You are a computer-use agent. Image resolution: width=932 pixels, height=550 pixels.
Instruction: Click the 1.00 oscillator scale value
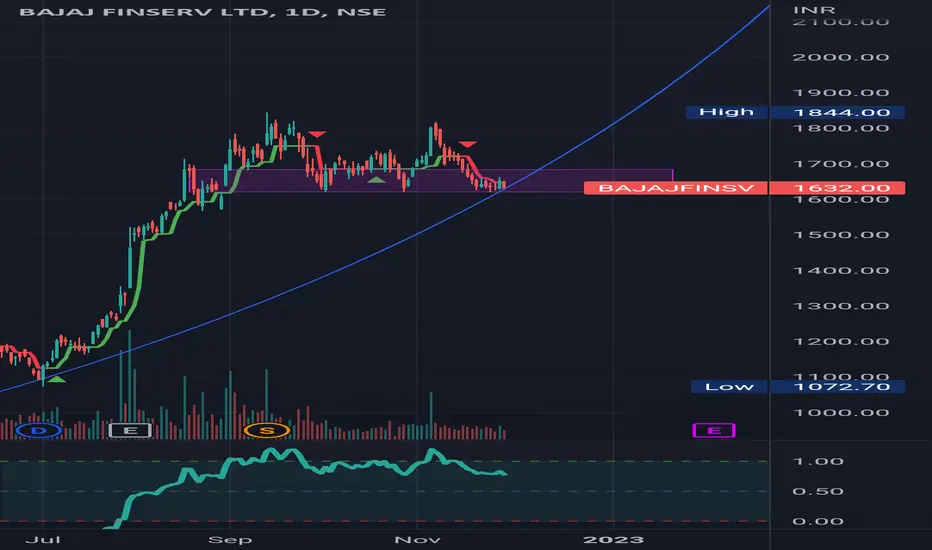pos(818,461)
